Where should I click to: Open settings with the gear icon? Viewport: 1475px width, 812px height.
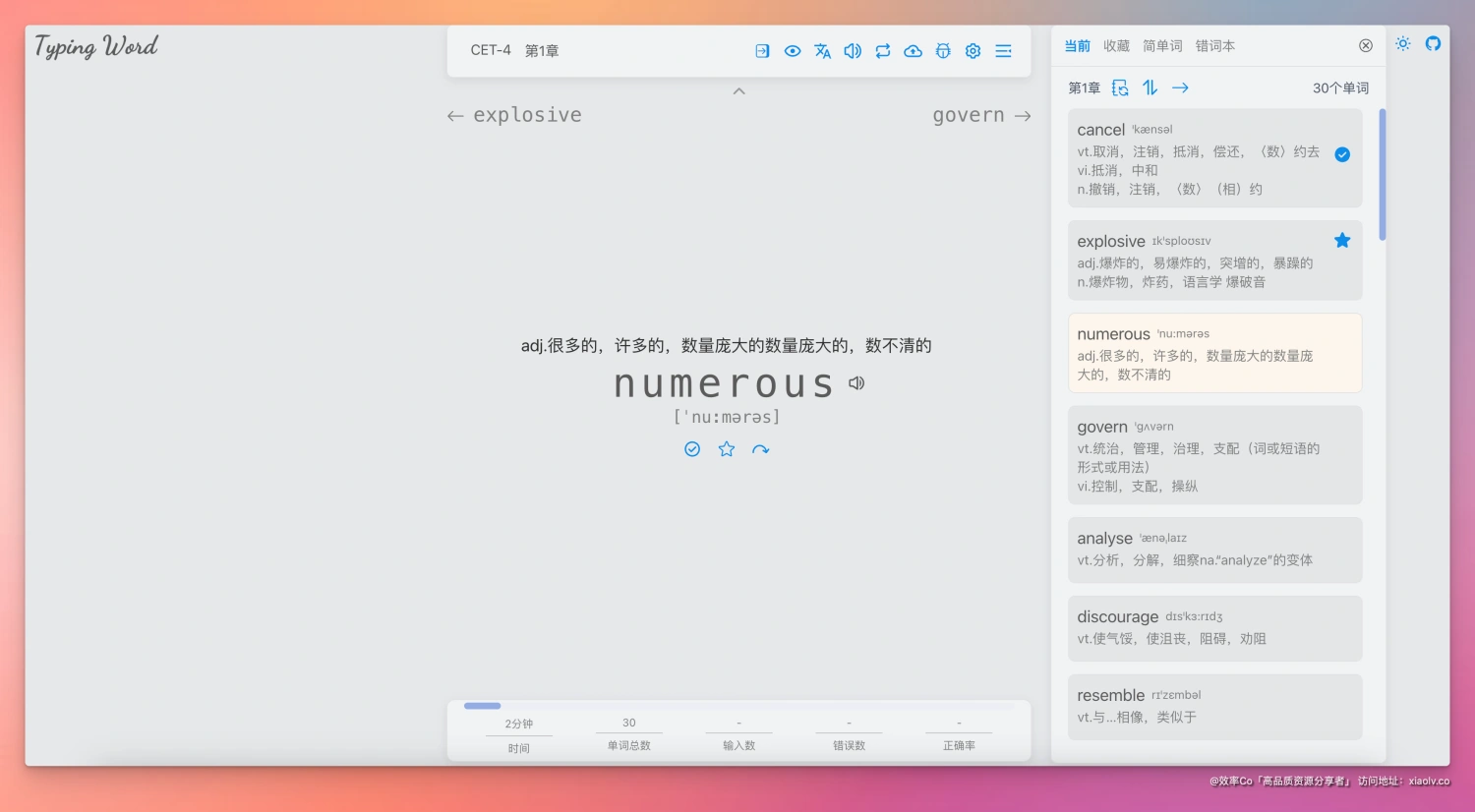pyautogui.click(x=973, y=51)
